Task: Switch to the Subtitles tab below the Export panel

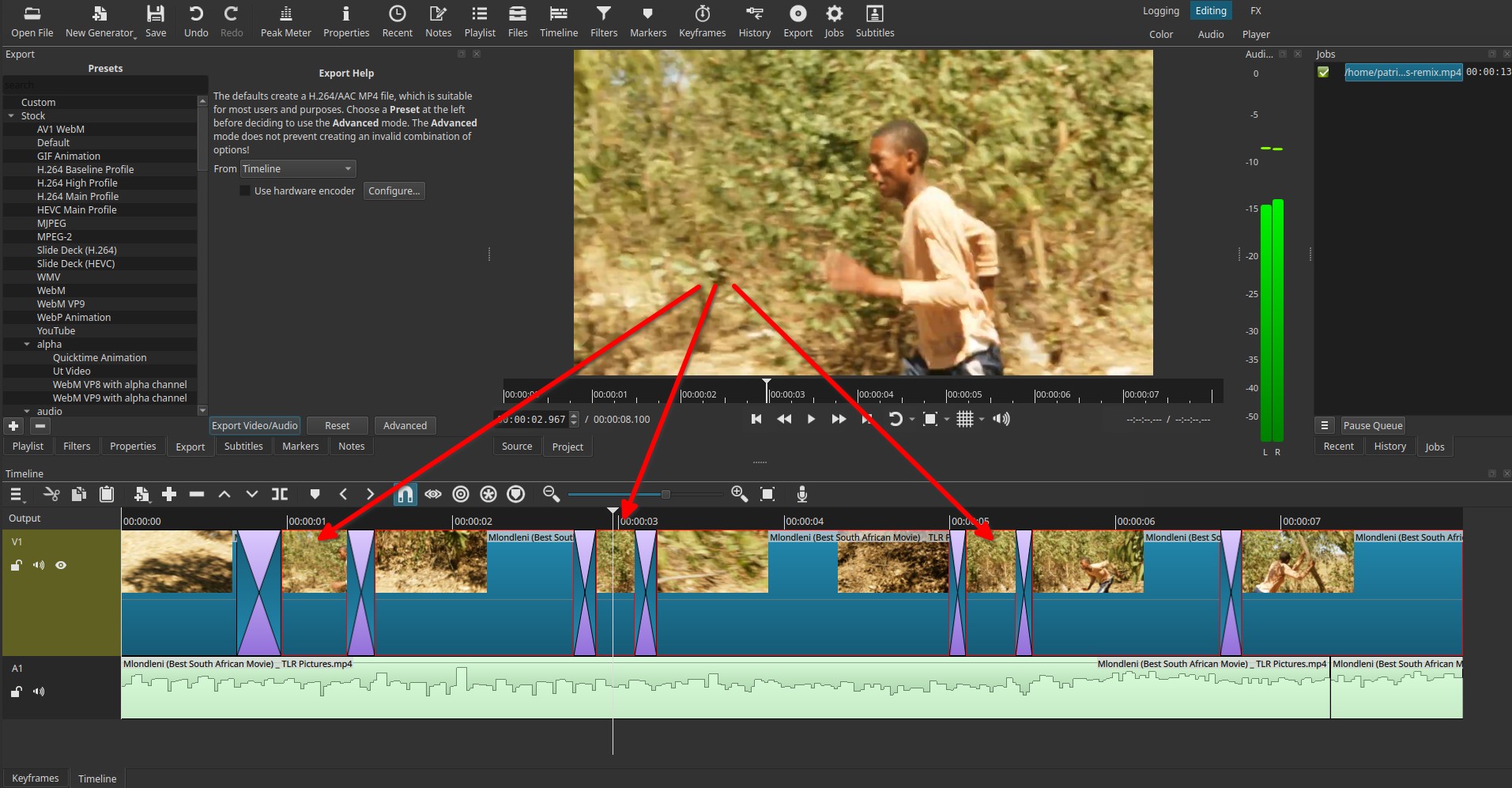Action: pyautogui.click(x=243, y=447)
